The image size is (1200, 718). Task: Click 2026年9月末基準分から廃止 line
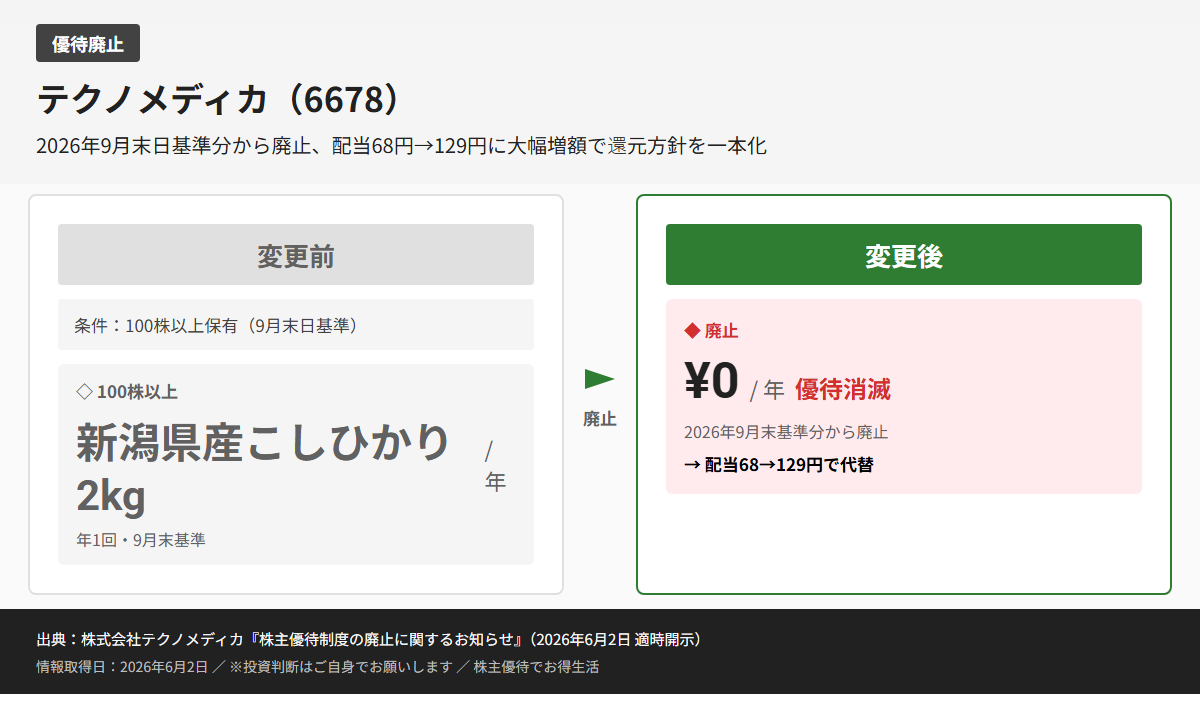(x=786, y=432)
